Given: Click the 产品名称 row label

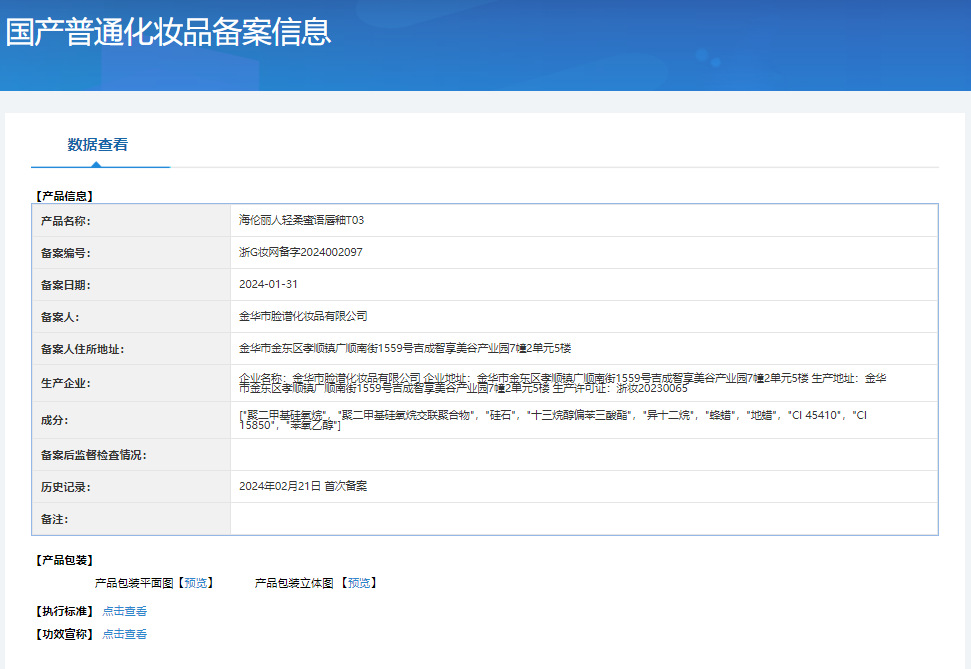Looking at the screenshot, I should pyautogui.click(x=65, y=221).
